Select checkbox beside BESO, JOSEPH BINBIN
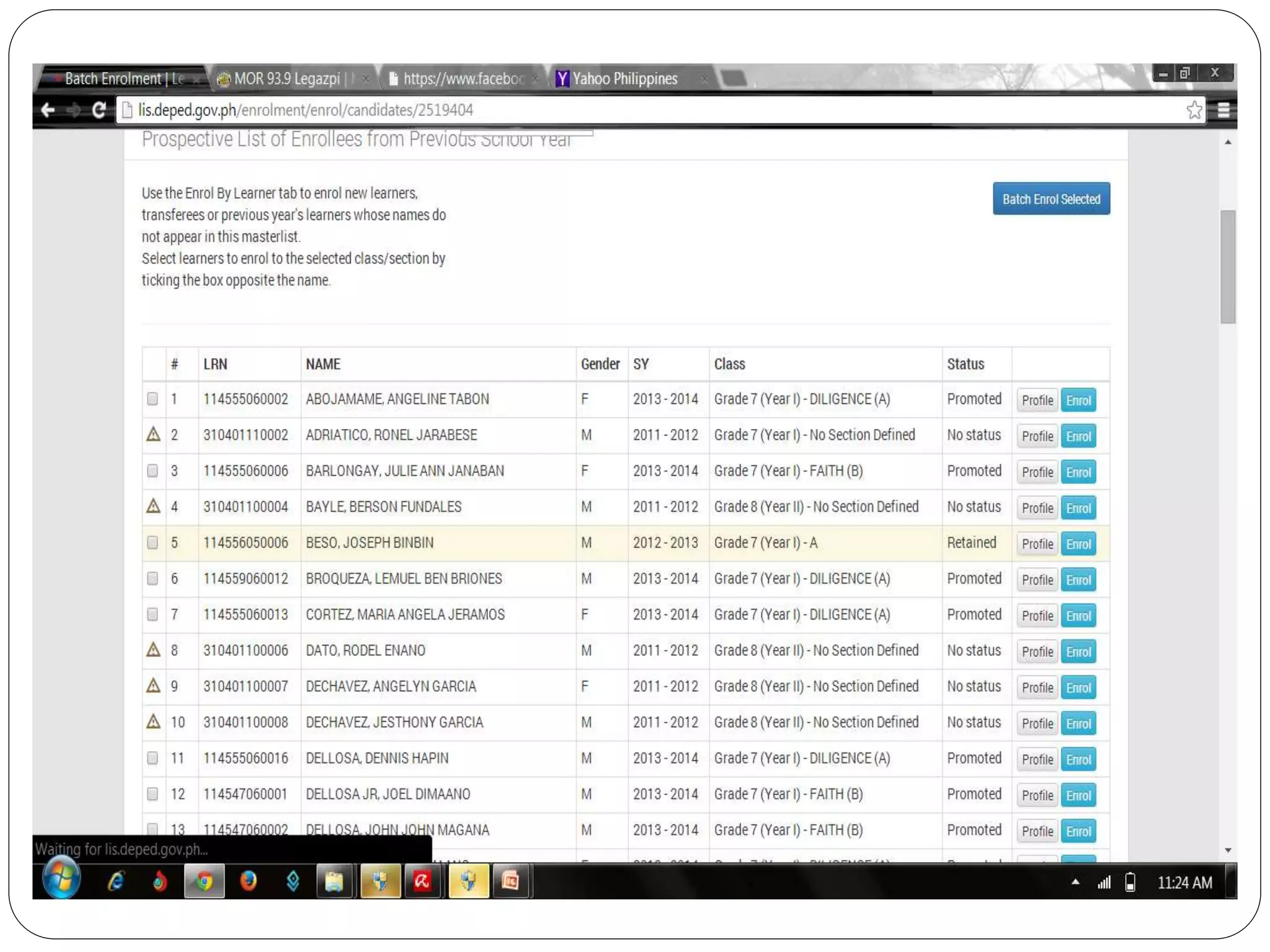1270x952 pixels. pos(153,542)
